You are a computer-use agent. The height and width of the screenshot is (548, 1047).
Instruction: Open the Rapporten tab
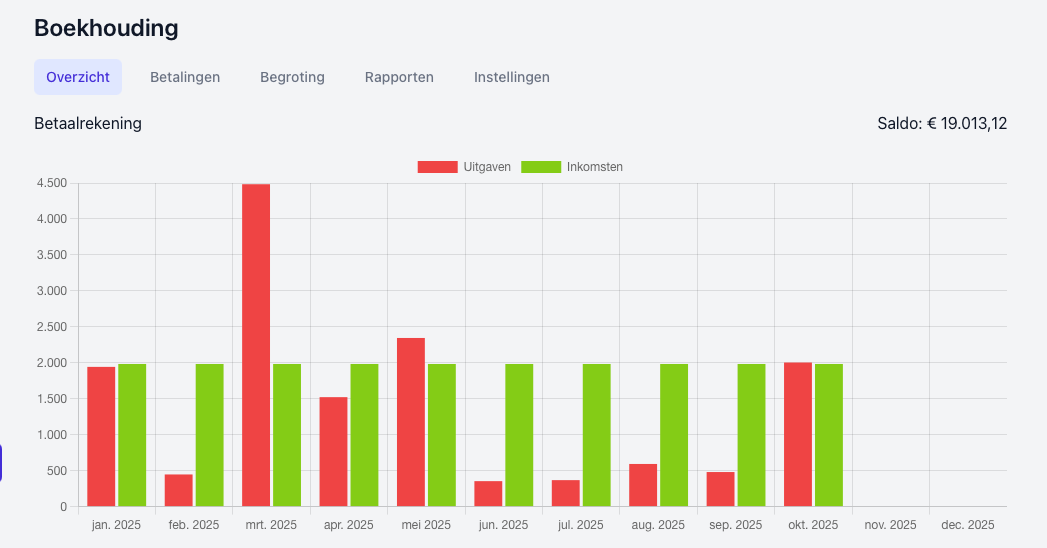pos(399,77)
